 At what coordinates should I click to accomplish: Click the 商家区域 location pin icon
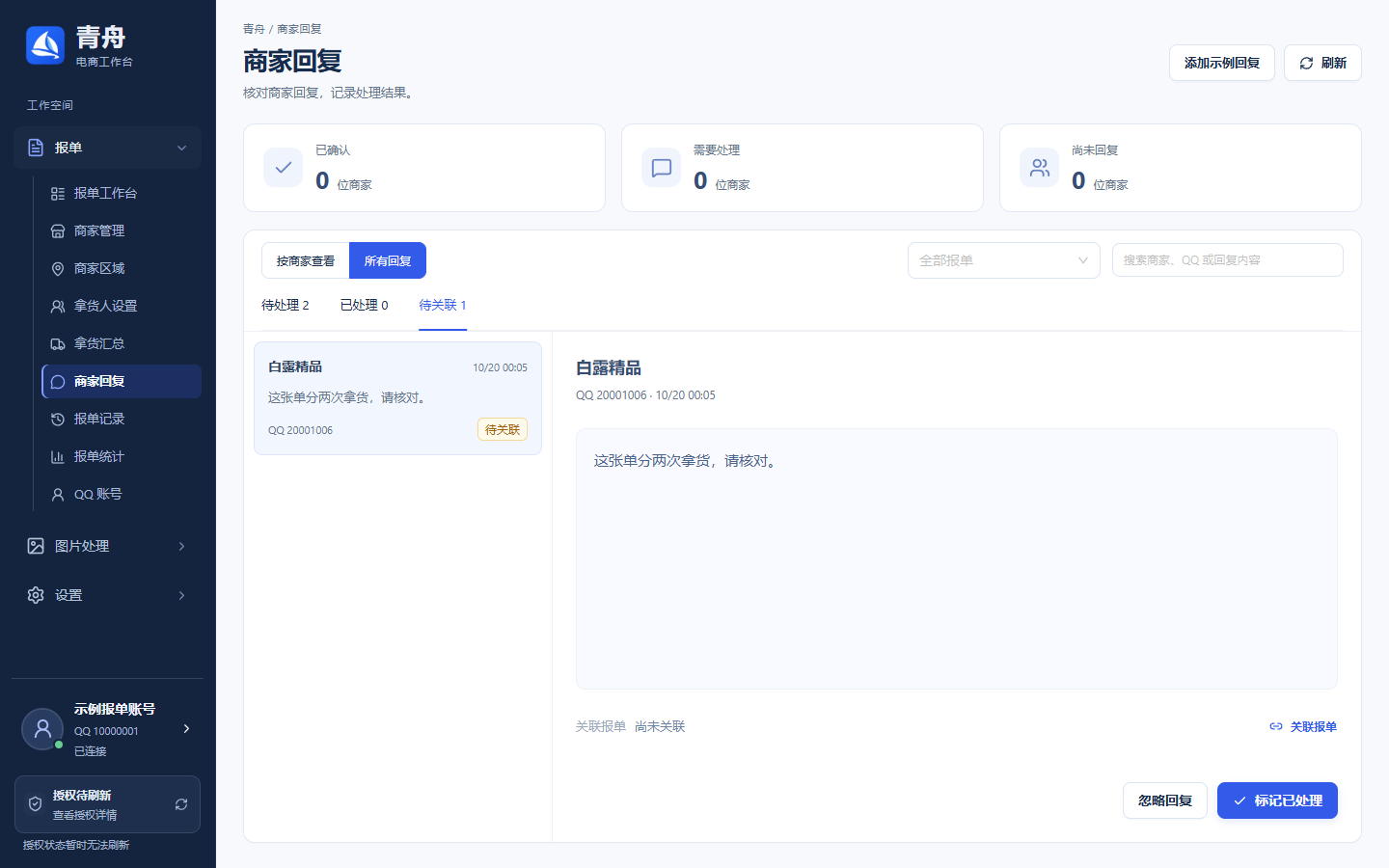58,269
